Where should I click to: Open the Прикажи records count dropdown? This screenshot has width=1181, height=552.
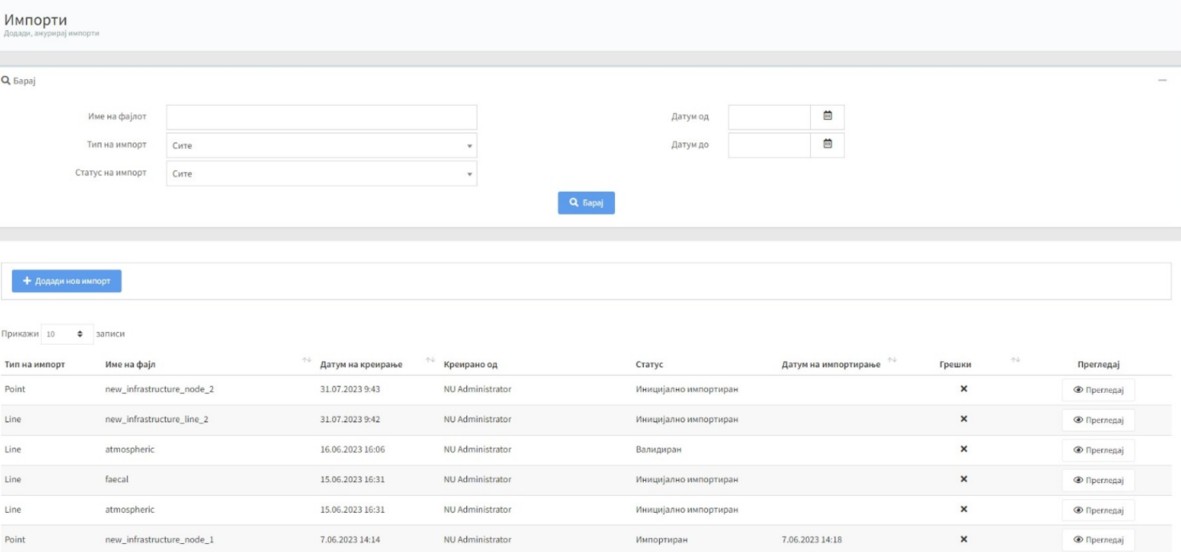click(x=67, y=333)
